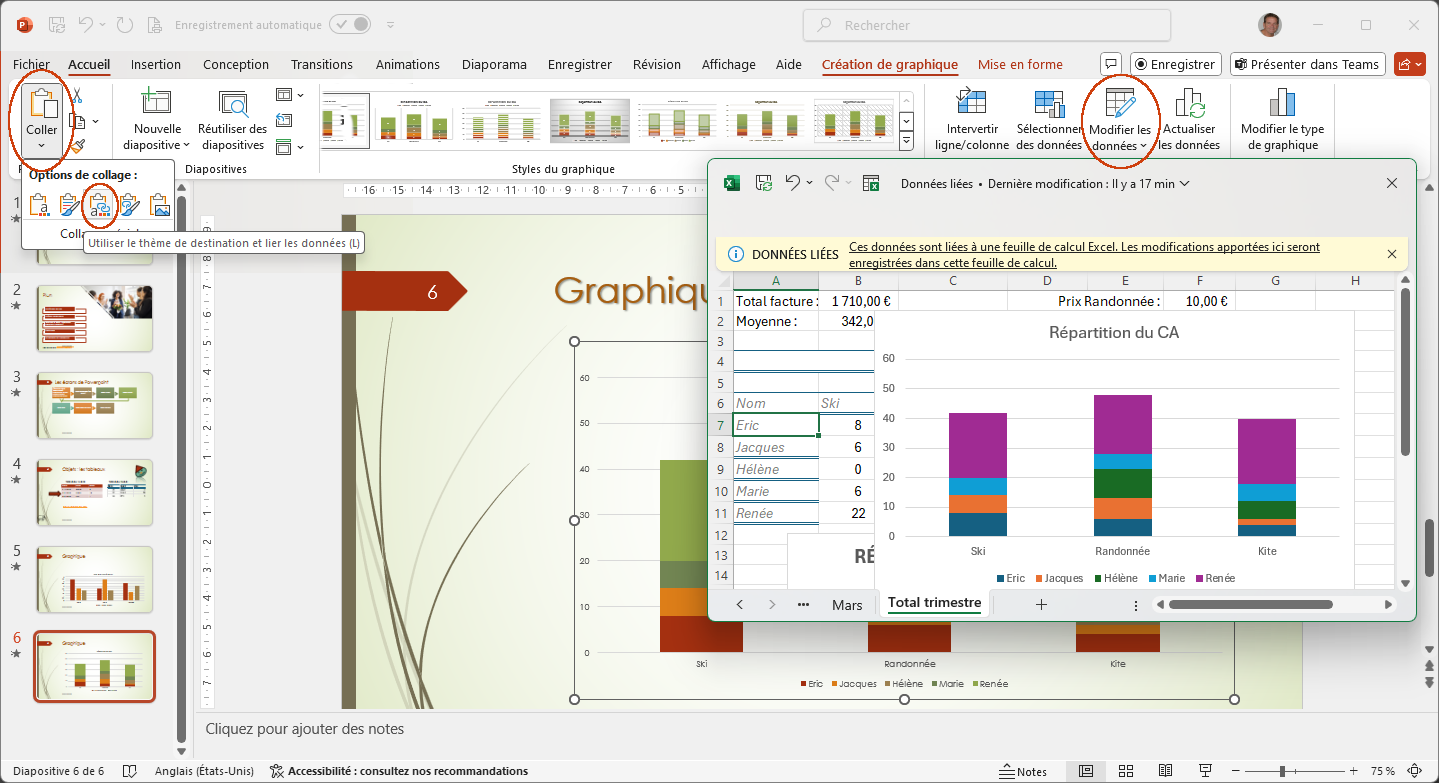Open the Mise en forme tab

pyautogui.click(x=1020, y=64)
